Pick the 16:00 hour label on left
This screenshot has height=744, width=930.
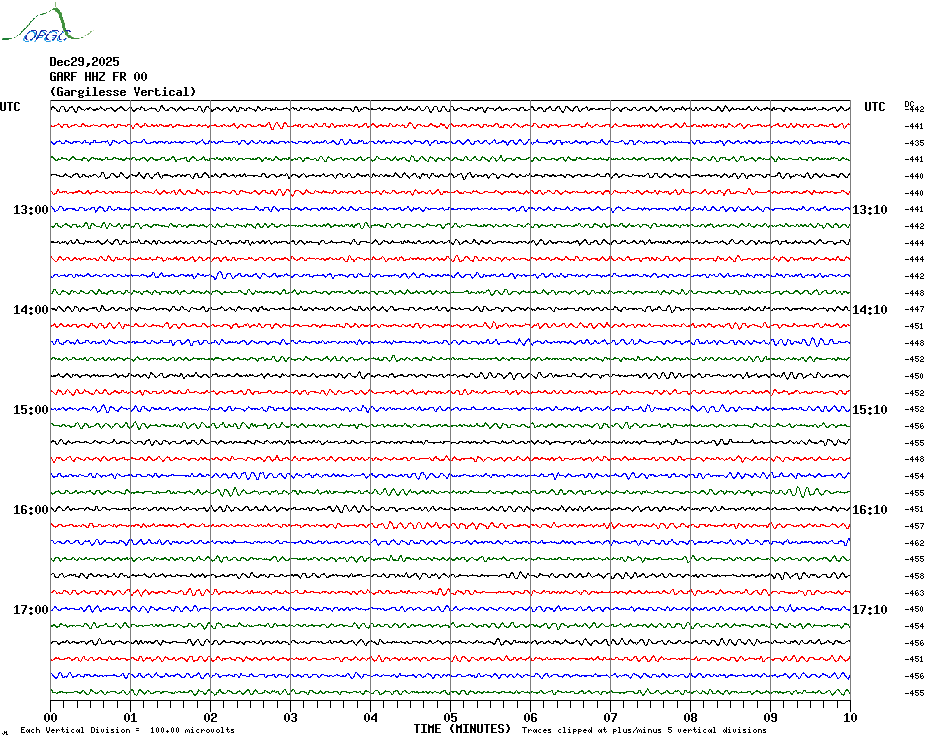(x=30, y=510)
